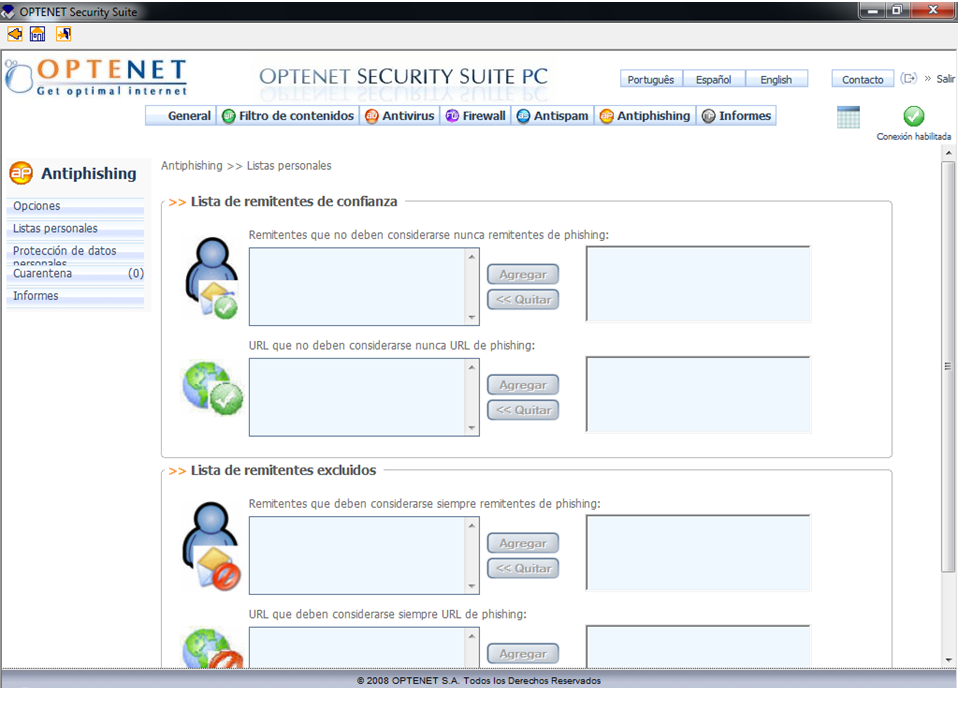
Task: Click the home toolbar icon
Action: click(38, 34)
